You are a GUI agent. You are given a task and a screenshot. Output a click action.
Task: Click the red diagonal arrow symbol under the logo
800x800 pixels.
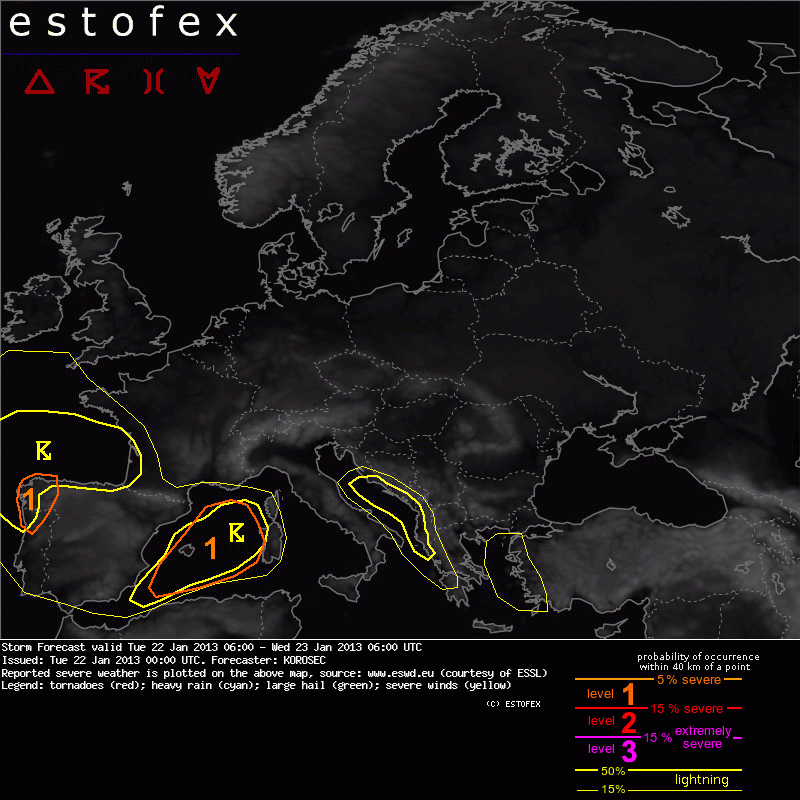point(96,82)
